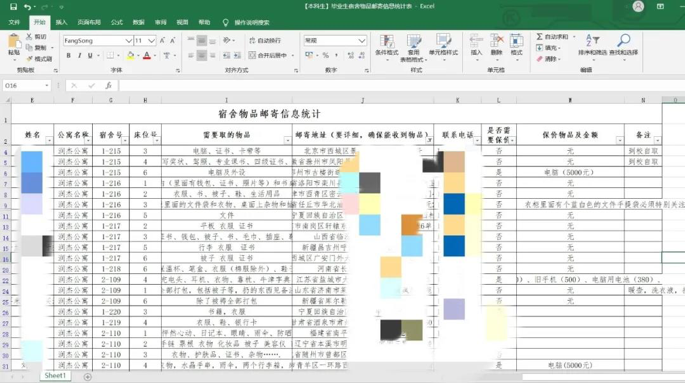Toggle Underline formatting
The width and height of the screenshot is (685, 383).
coord(90,55)
